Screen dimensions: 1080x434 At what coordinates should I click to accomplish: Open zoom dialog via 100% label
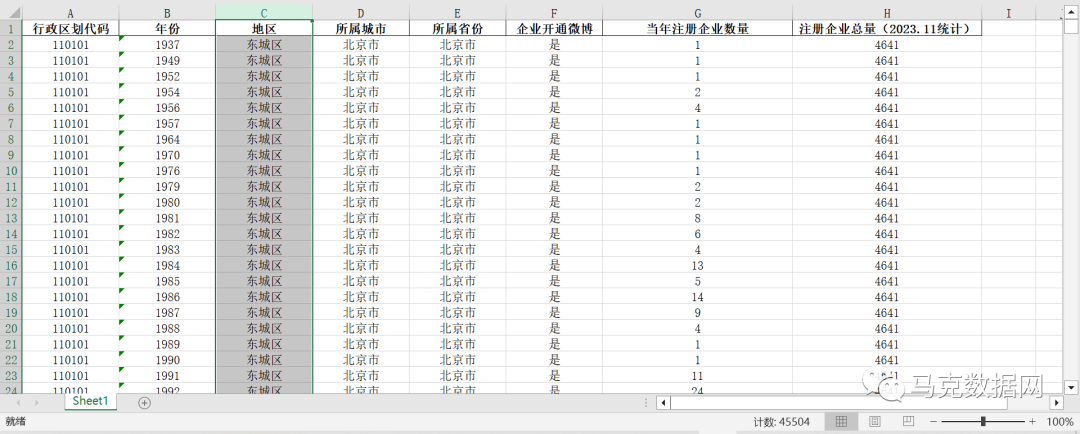click(1060, 422)
